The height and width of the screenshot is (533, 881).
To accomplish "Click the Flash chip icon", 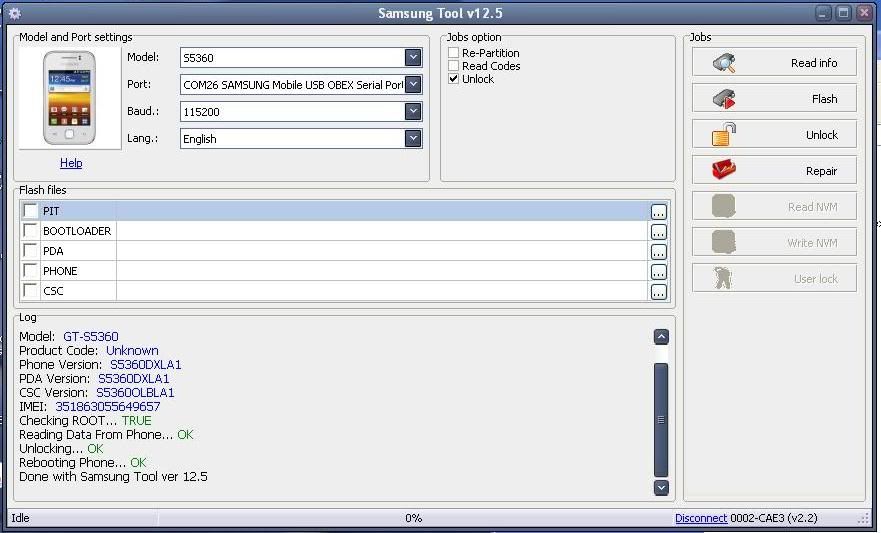I will (724, 99).
